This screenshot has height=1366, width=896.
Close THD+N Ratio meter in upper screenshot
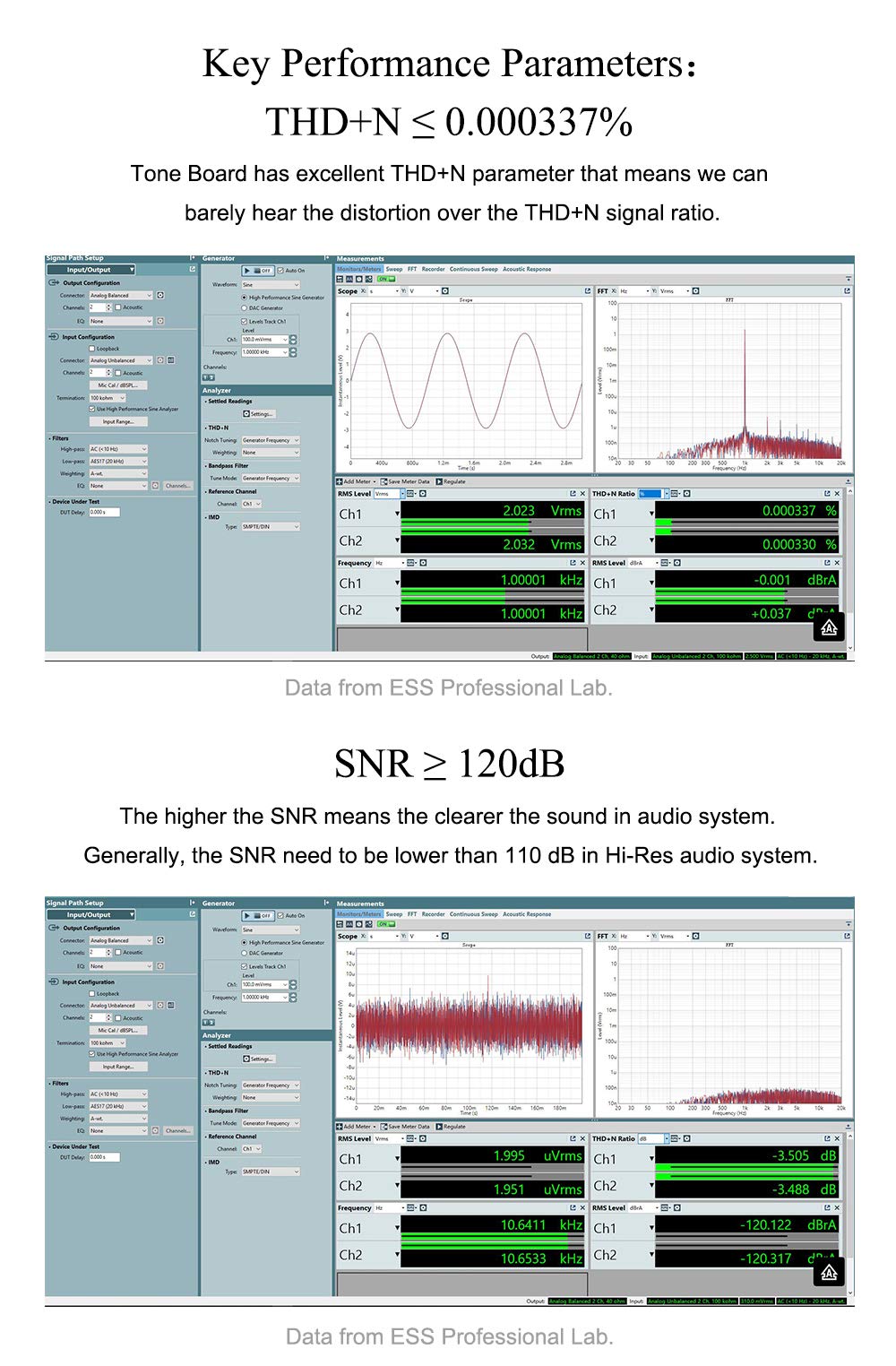pos(838,494)
